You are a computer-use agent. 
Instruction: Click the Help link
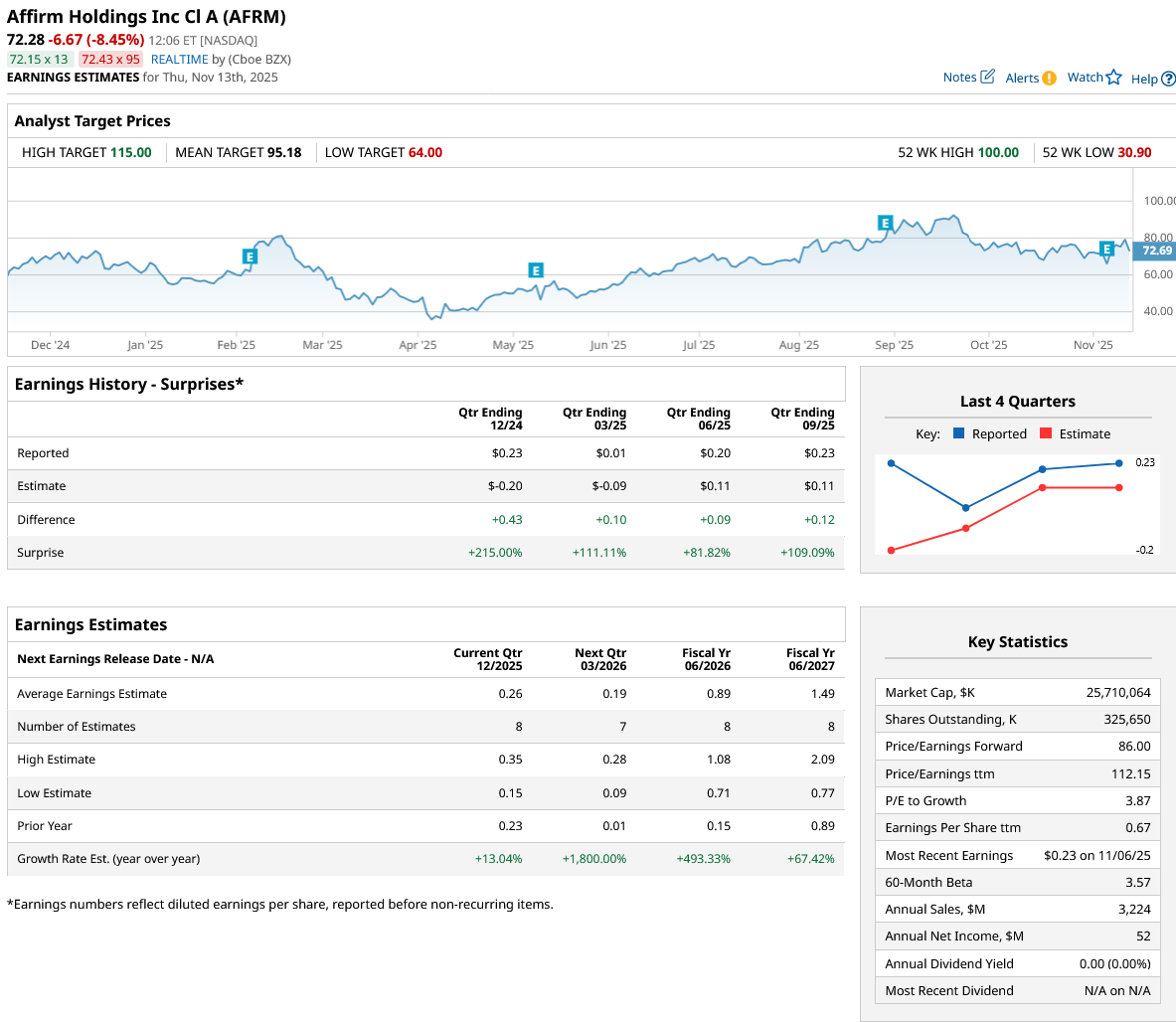click(x=1144, y=79)
